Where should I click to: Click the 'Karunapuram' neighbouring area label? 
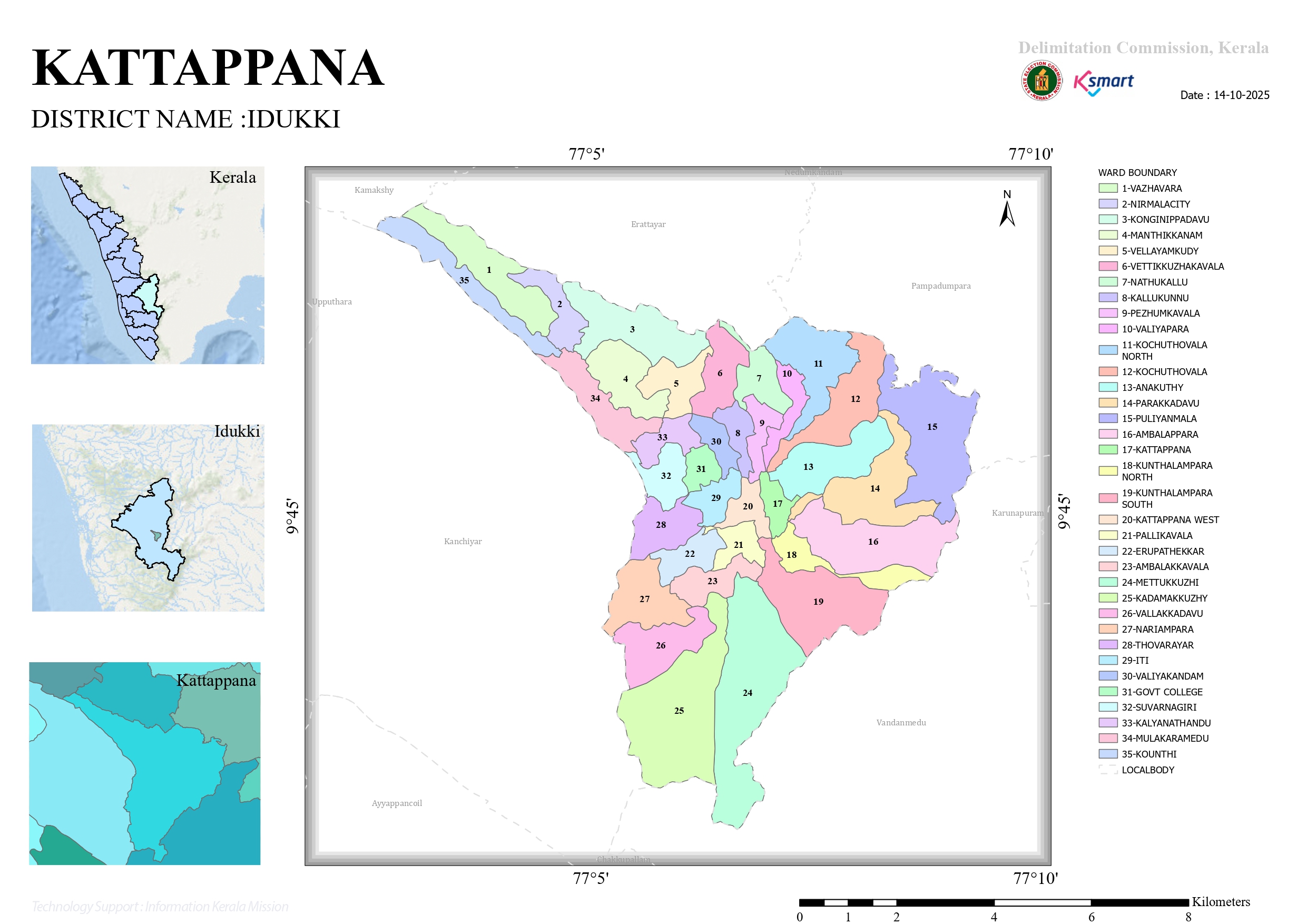(1018, 513)
